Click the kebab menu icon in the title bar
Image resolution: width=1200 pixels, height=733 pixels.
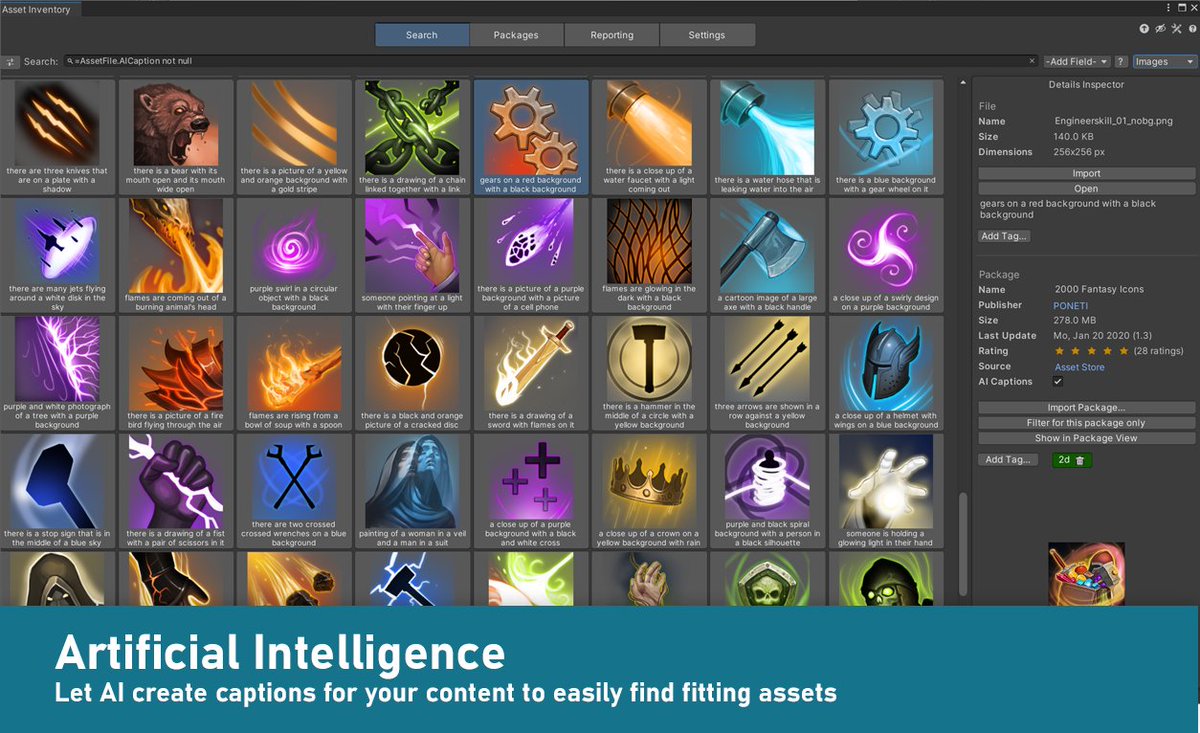[x=1167, y=7]
